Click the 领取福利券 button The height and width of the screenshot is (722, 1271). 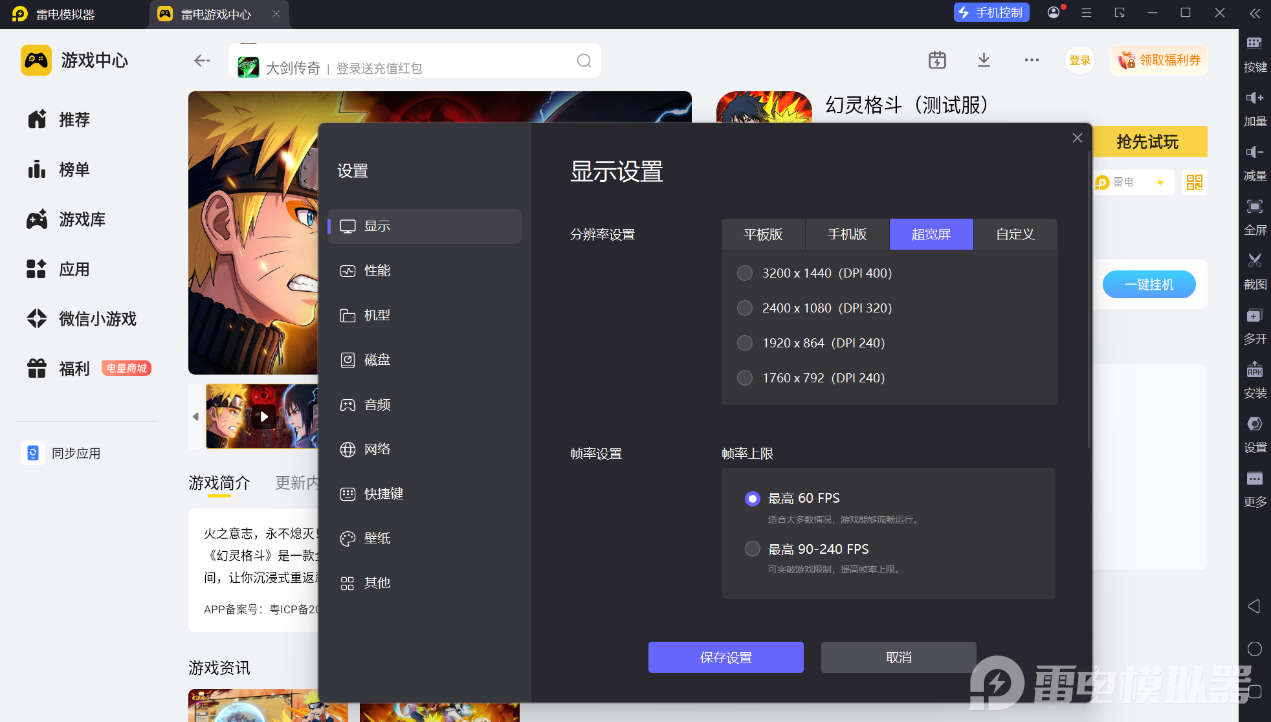(x=1159, y=60)
